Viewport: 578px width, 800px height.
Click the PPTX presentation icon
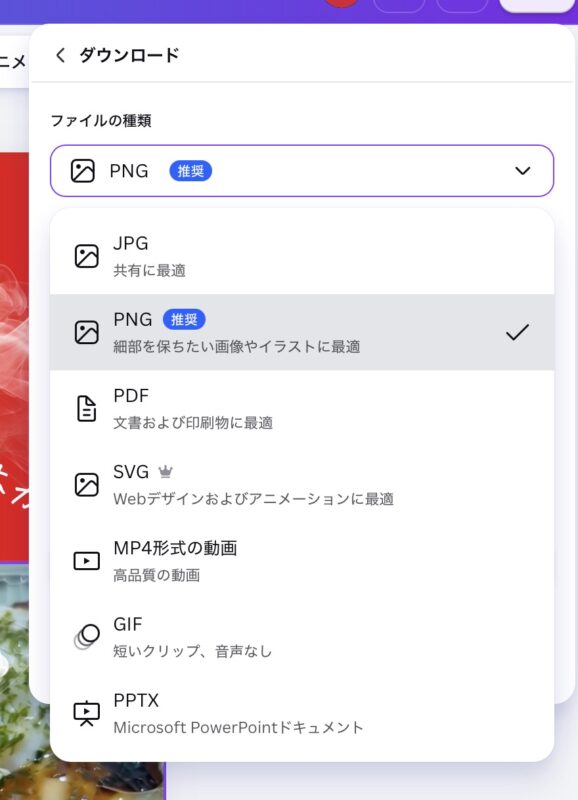[x=87, y=713]
